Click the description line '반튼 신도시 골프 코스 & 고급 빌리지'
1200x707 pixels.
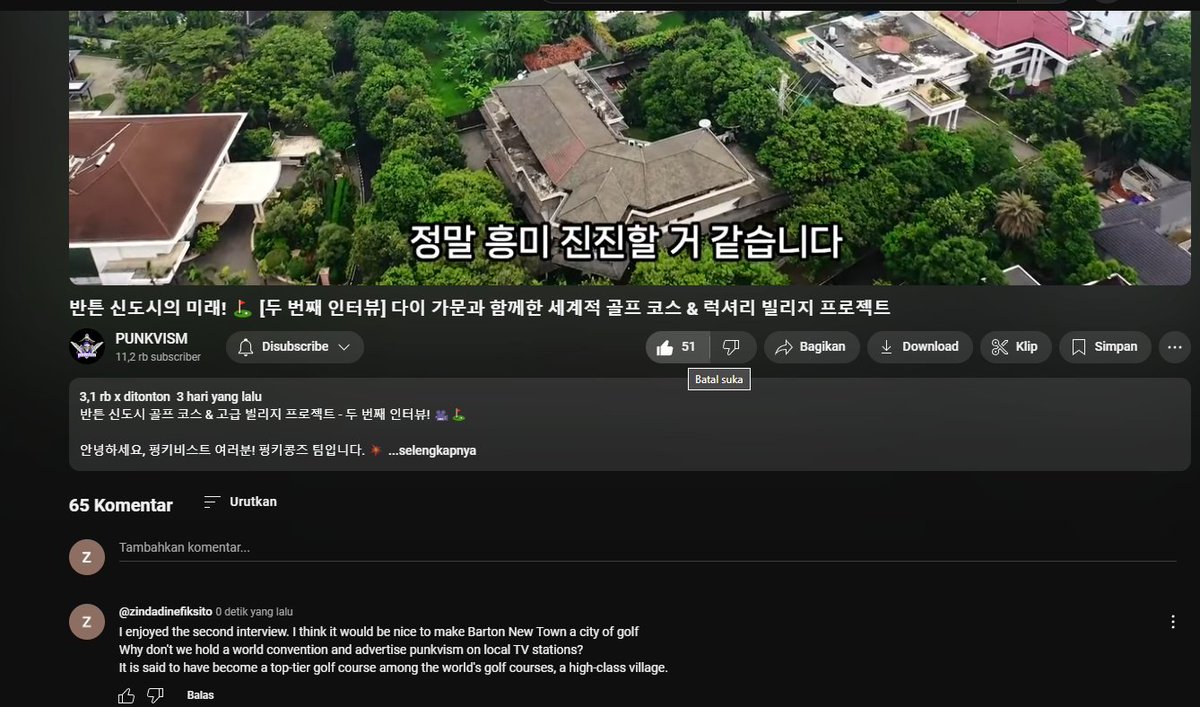pos(273,414)
